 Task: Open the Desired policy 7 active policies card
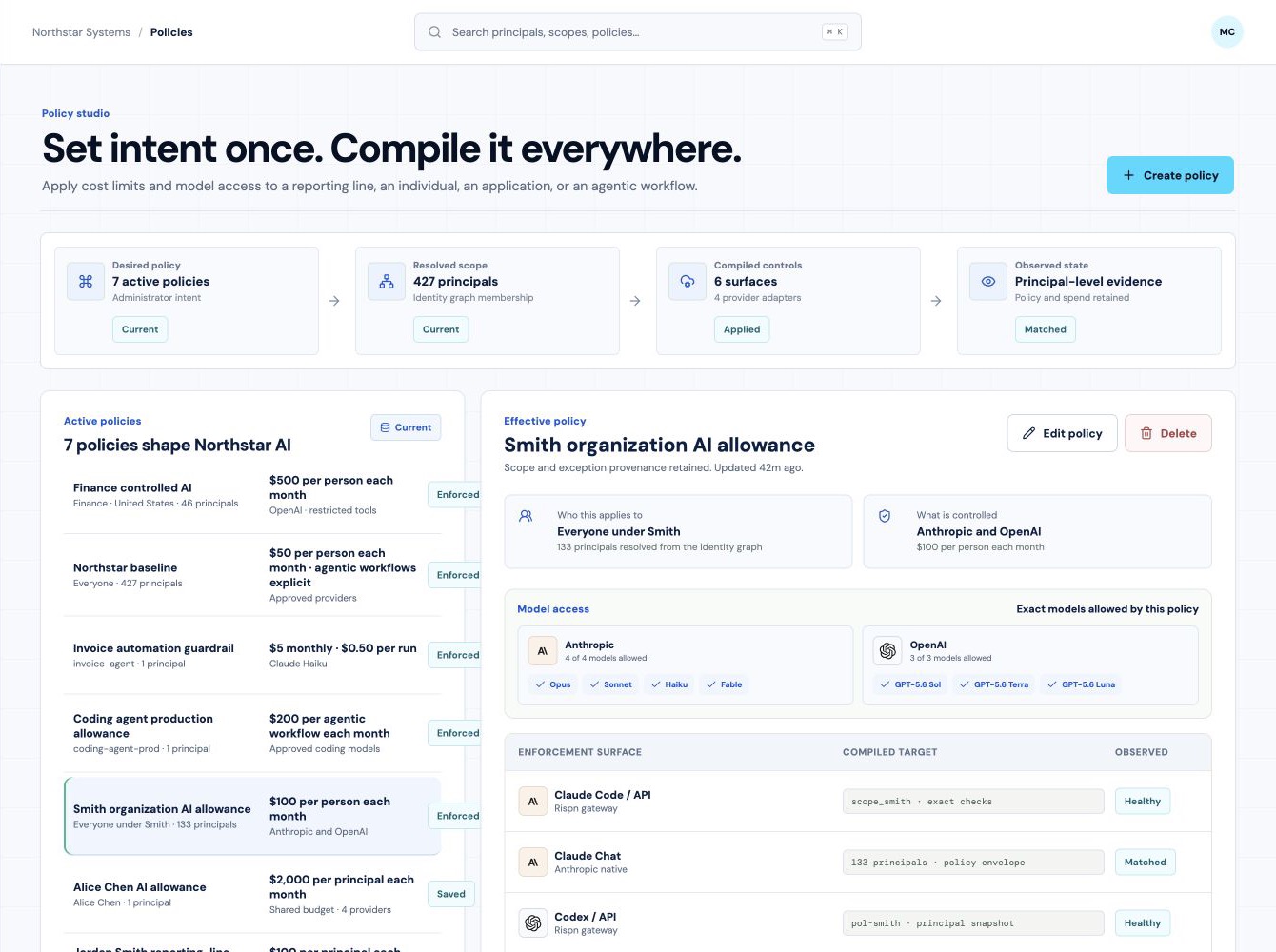point(187,301)
